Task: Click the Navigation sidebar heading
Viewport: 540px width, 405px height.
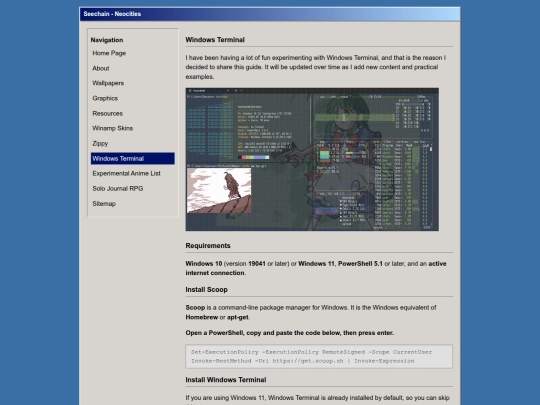Action: click(x=107, y=40)
